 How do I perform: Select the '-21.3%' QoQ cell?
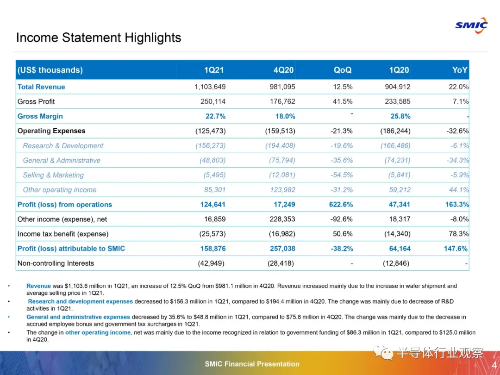[342, 131]
